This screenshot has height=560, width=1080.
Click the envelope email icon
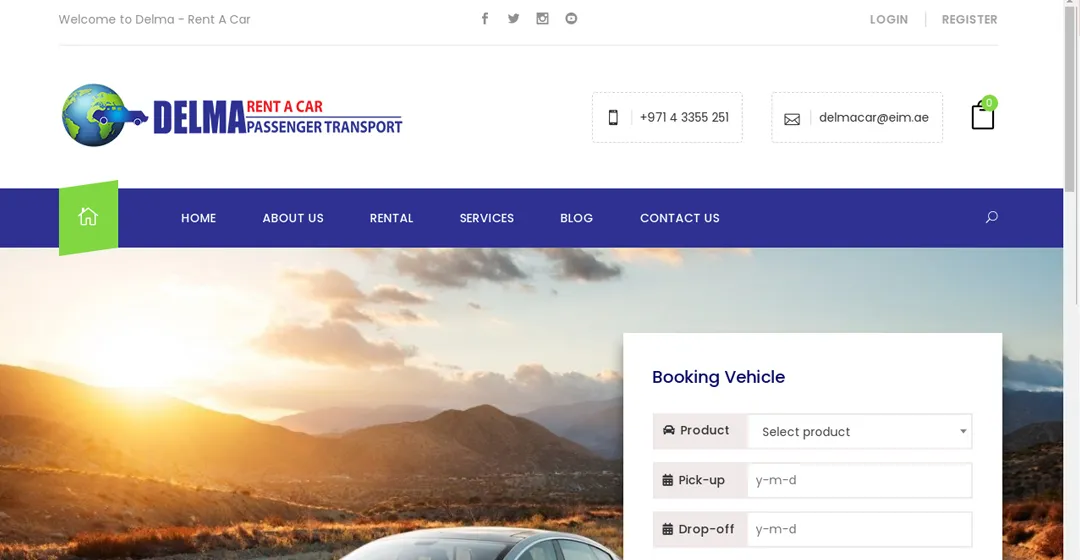coord(792,119)
